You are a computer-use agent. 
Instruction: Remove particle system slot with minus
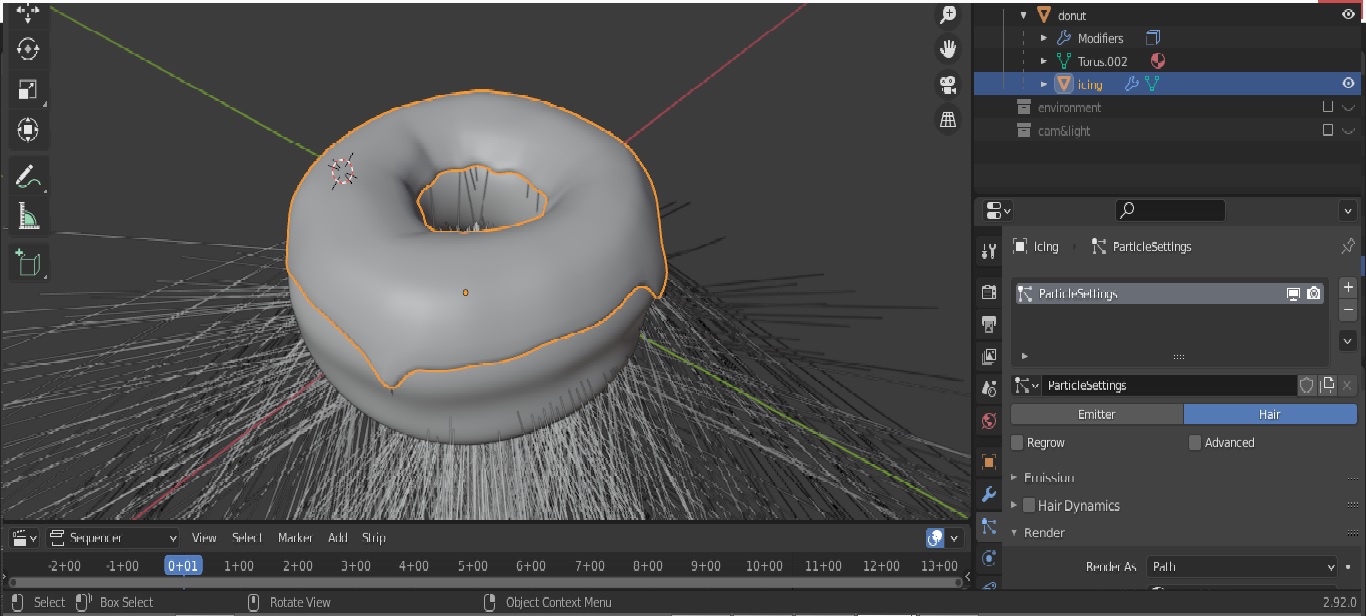tap(1347, 310)
